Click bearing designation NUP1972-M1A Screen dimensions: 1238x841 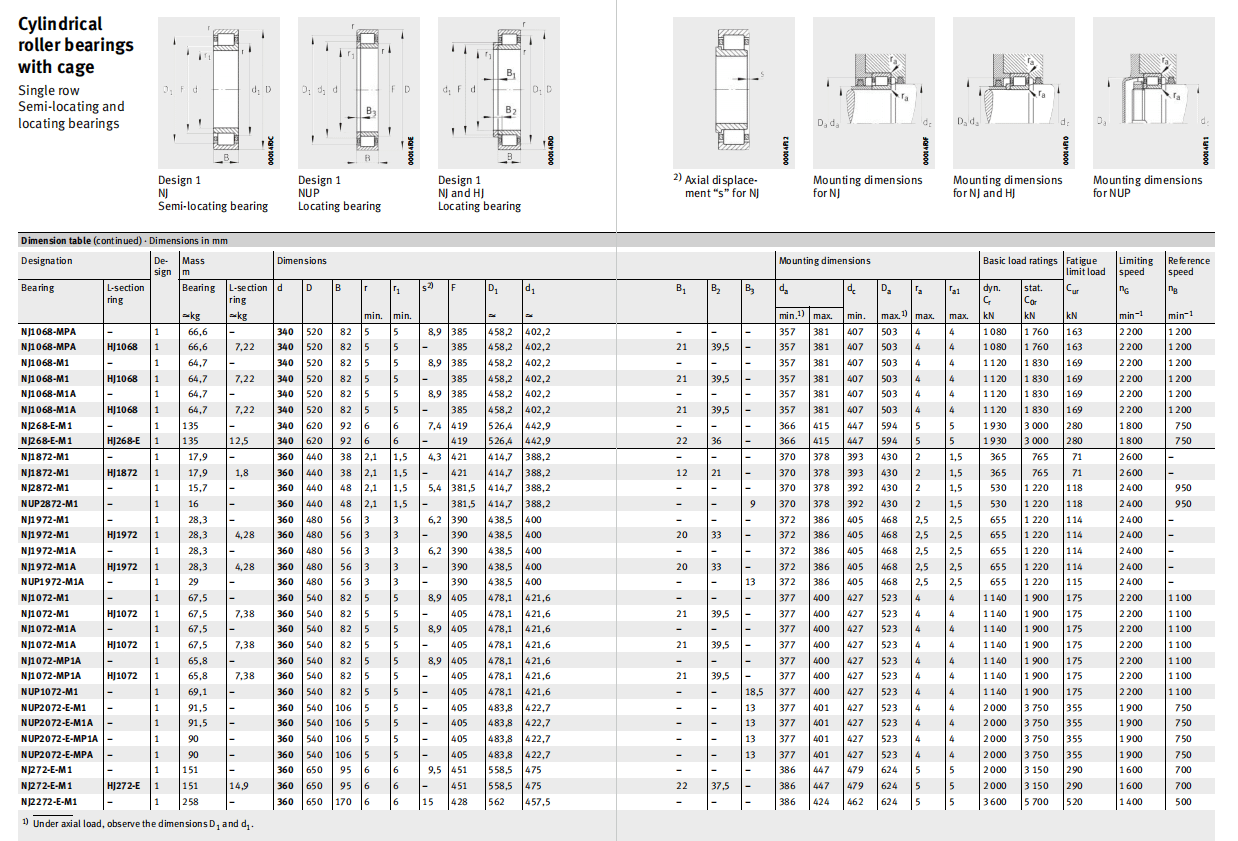(52, 582)
